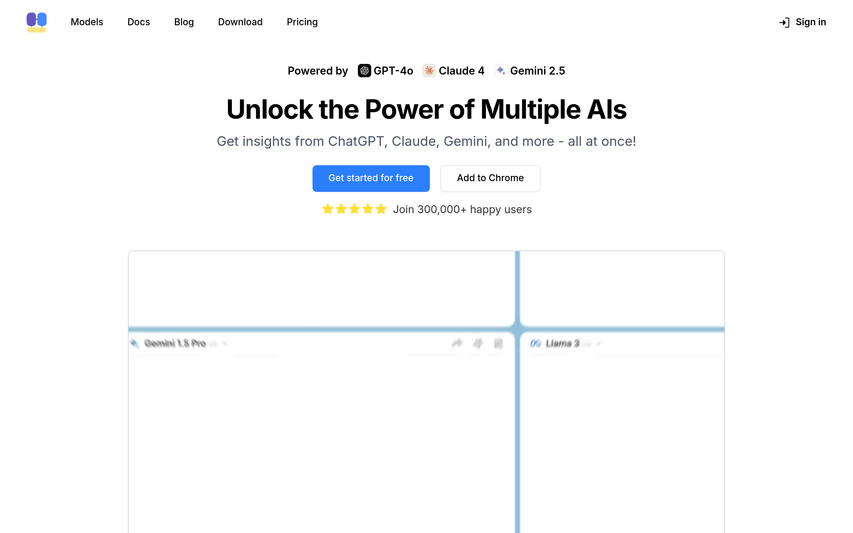Click the site logo in the header
Viewport: 853px width, 533px height.
pyautogui.click(x=36, y=22)
